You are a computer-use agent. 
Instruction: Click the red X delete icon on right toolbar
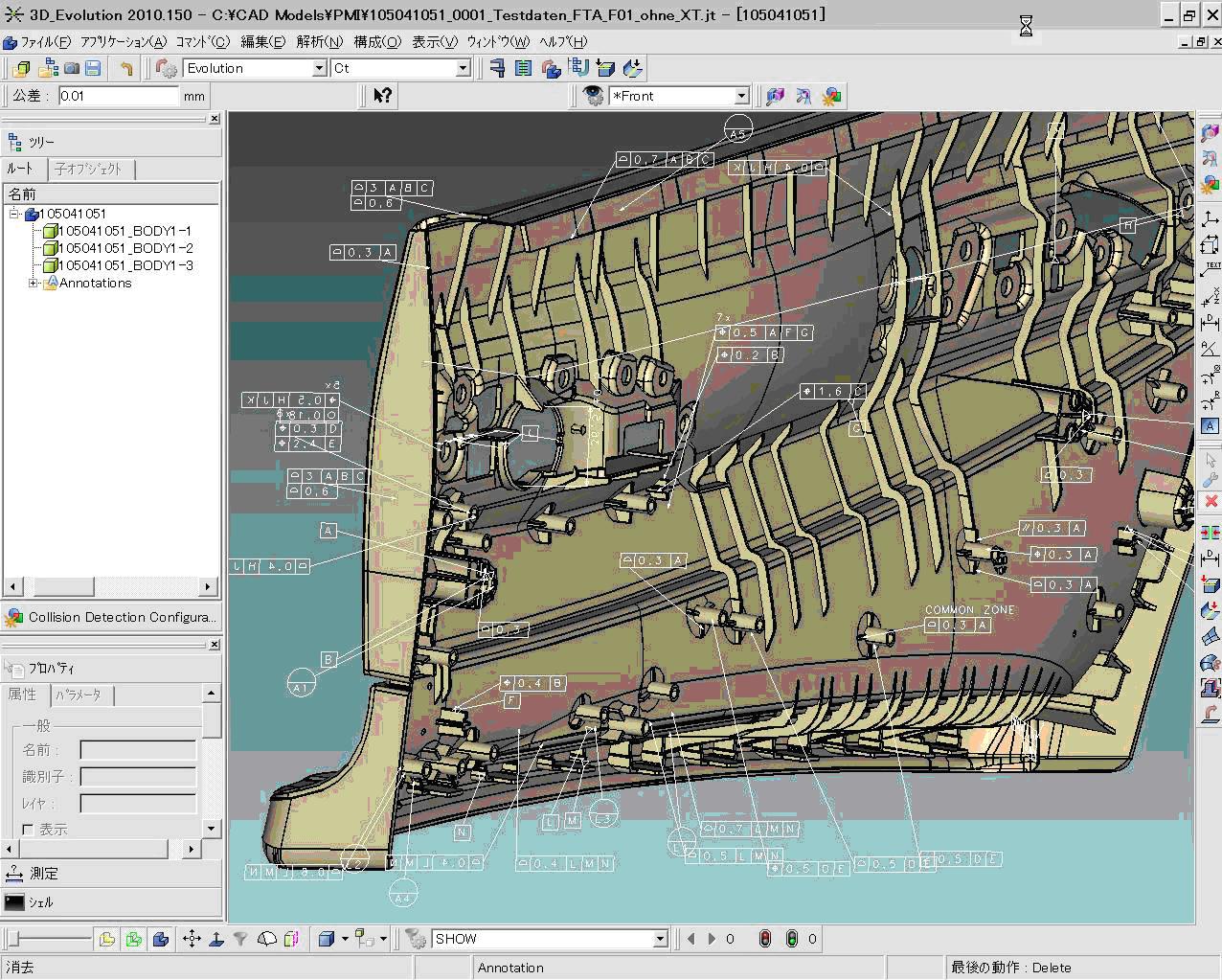tap(1211, 501)
